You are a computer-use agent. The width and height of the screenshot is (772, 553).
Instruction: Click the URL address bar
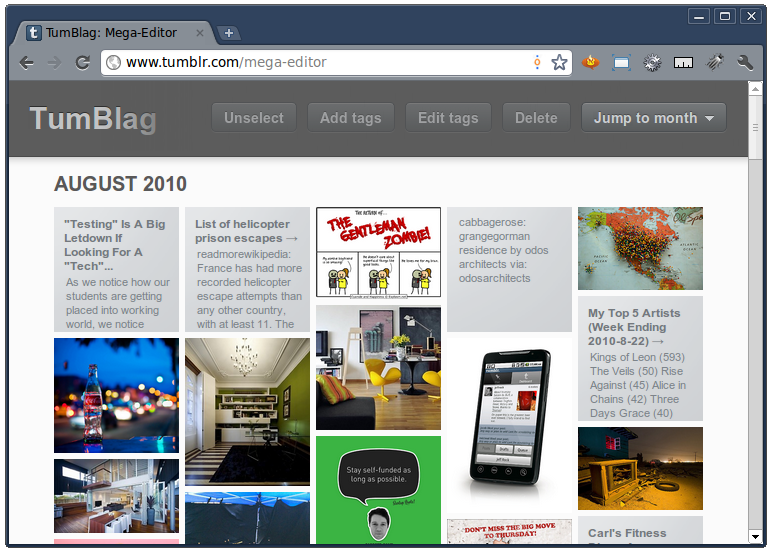pos(320,62)
